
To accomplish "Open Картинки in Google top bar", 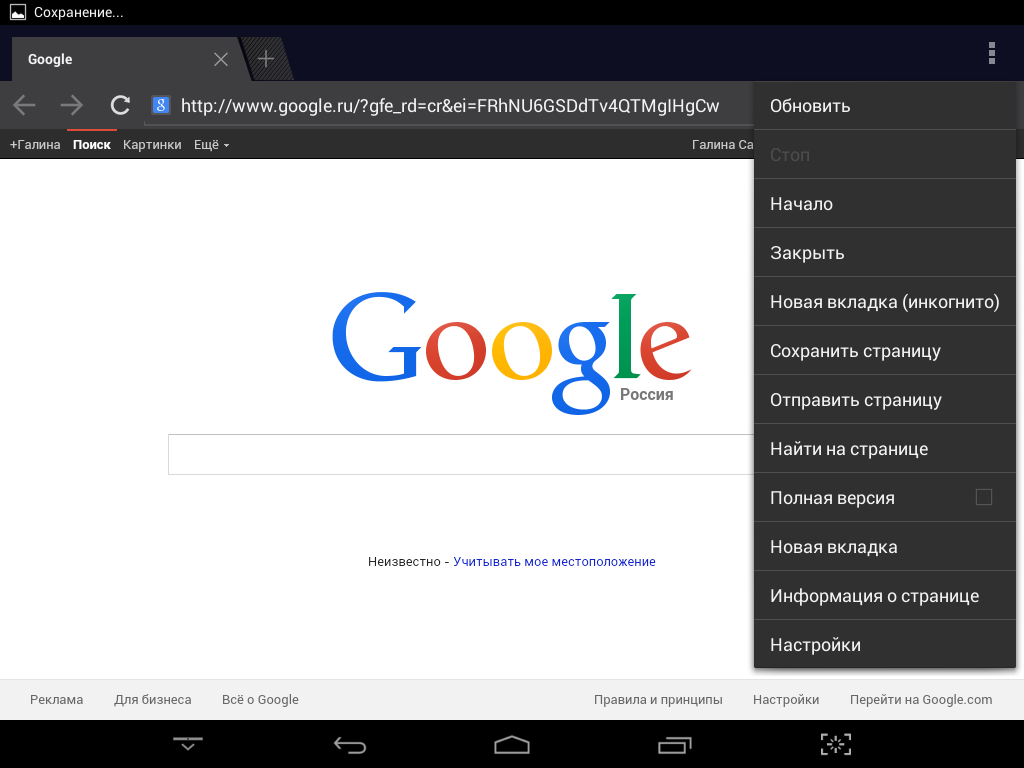I will click(152, 145).
